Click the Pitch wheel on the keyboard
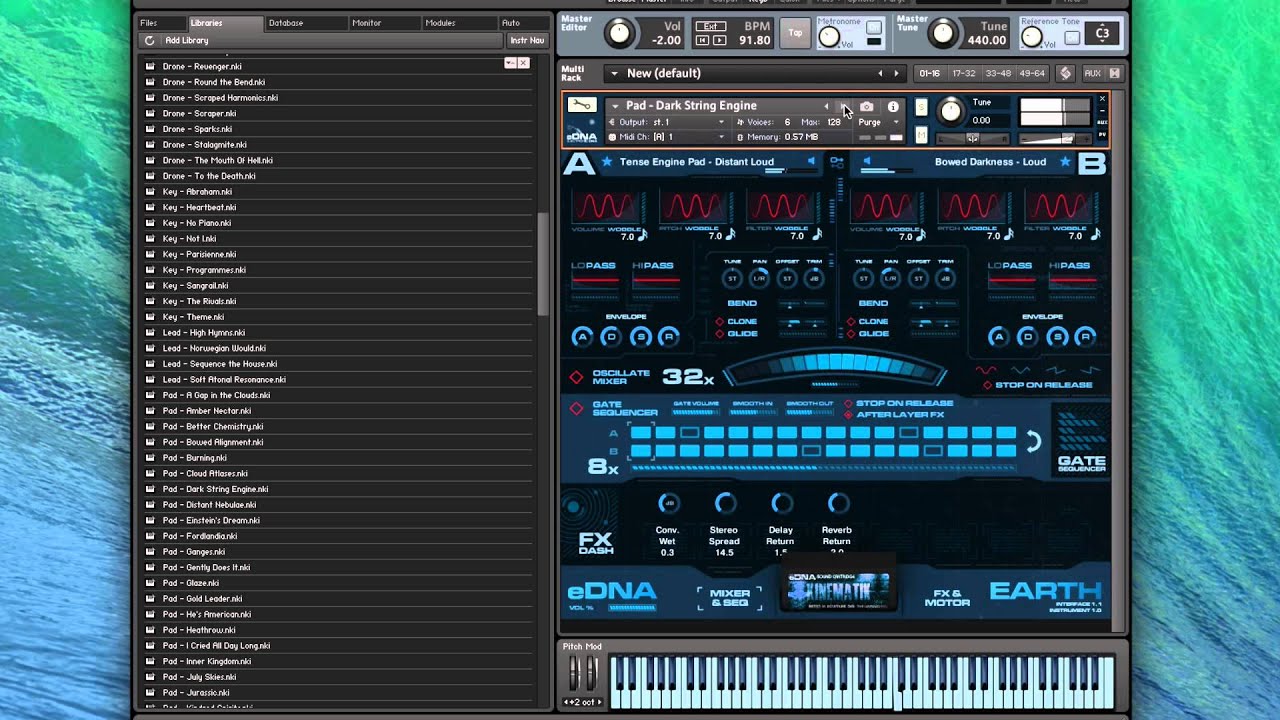The width and height of the screenshot is (1280, 720). click(x=575, y=673)
